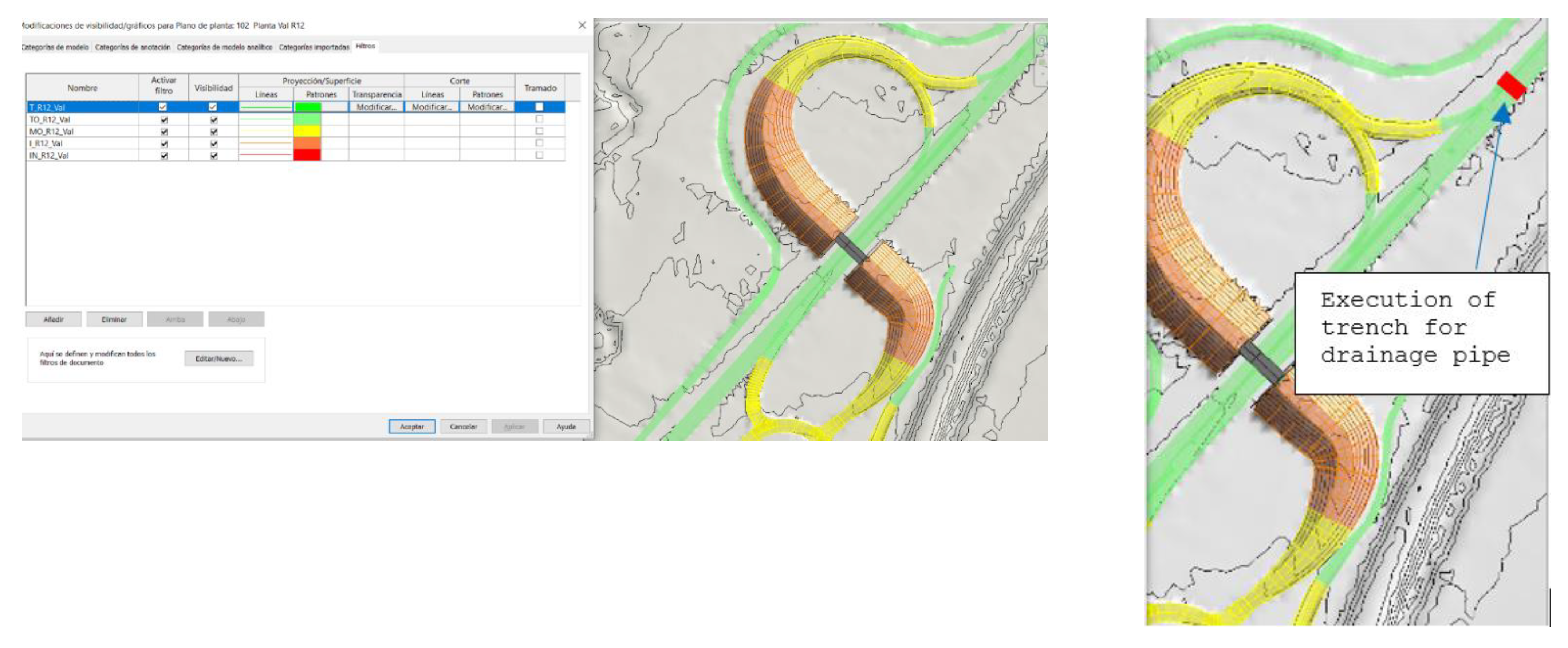
Task: Click the Eliminar button
Action: [x=114, y=319]
